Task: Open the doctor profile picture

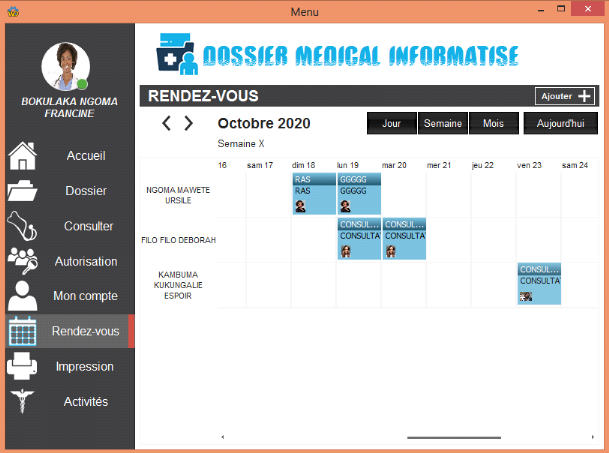Action: (66, 66)
